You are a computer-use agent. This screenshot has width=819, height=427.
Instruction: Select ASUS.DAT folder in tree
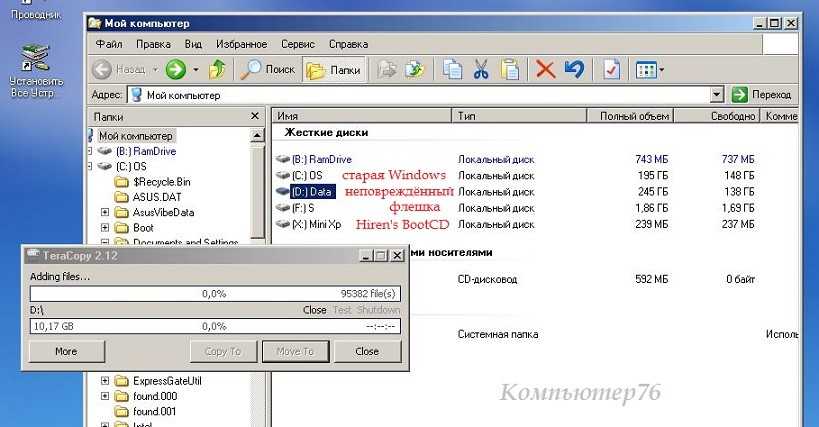click(157, 197)
